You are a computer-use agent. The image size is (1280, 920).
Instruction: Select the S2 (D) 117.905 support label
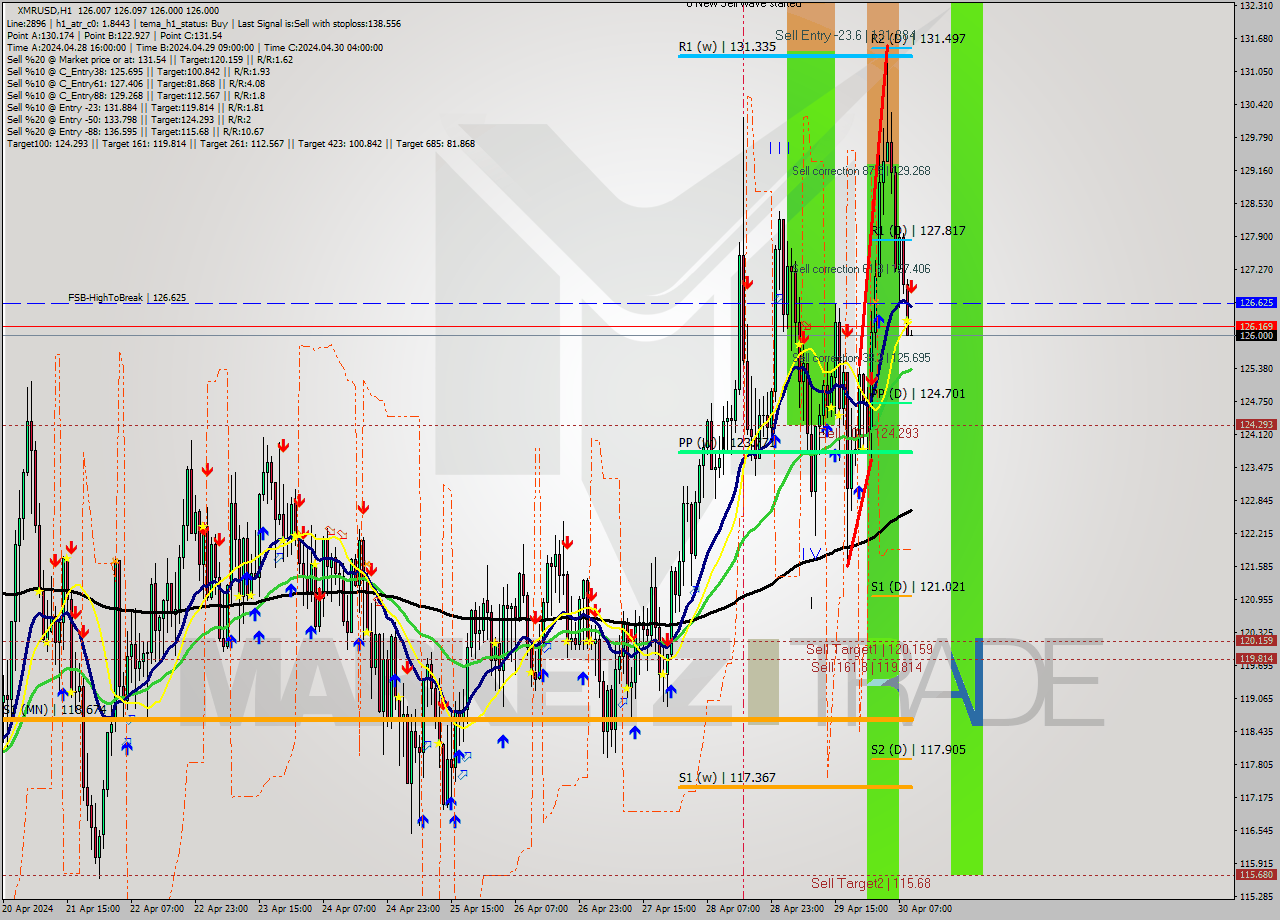click(x=918, y=749)
